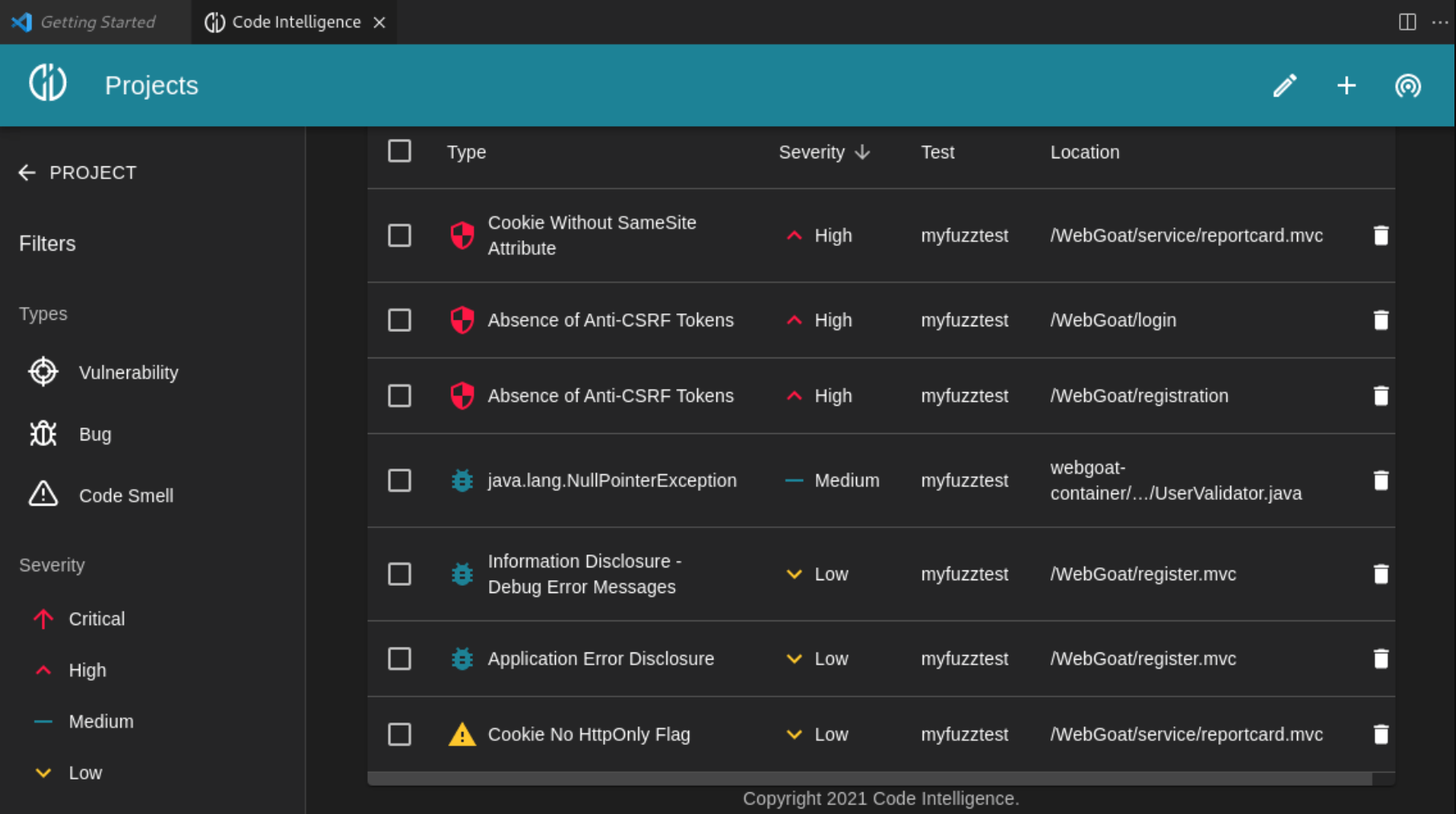Screen dimensions: 1456x814
Task: Open the more actions ellipsis menu
Action: 1440,22
